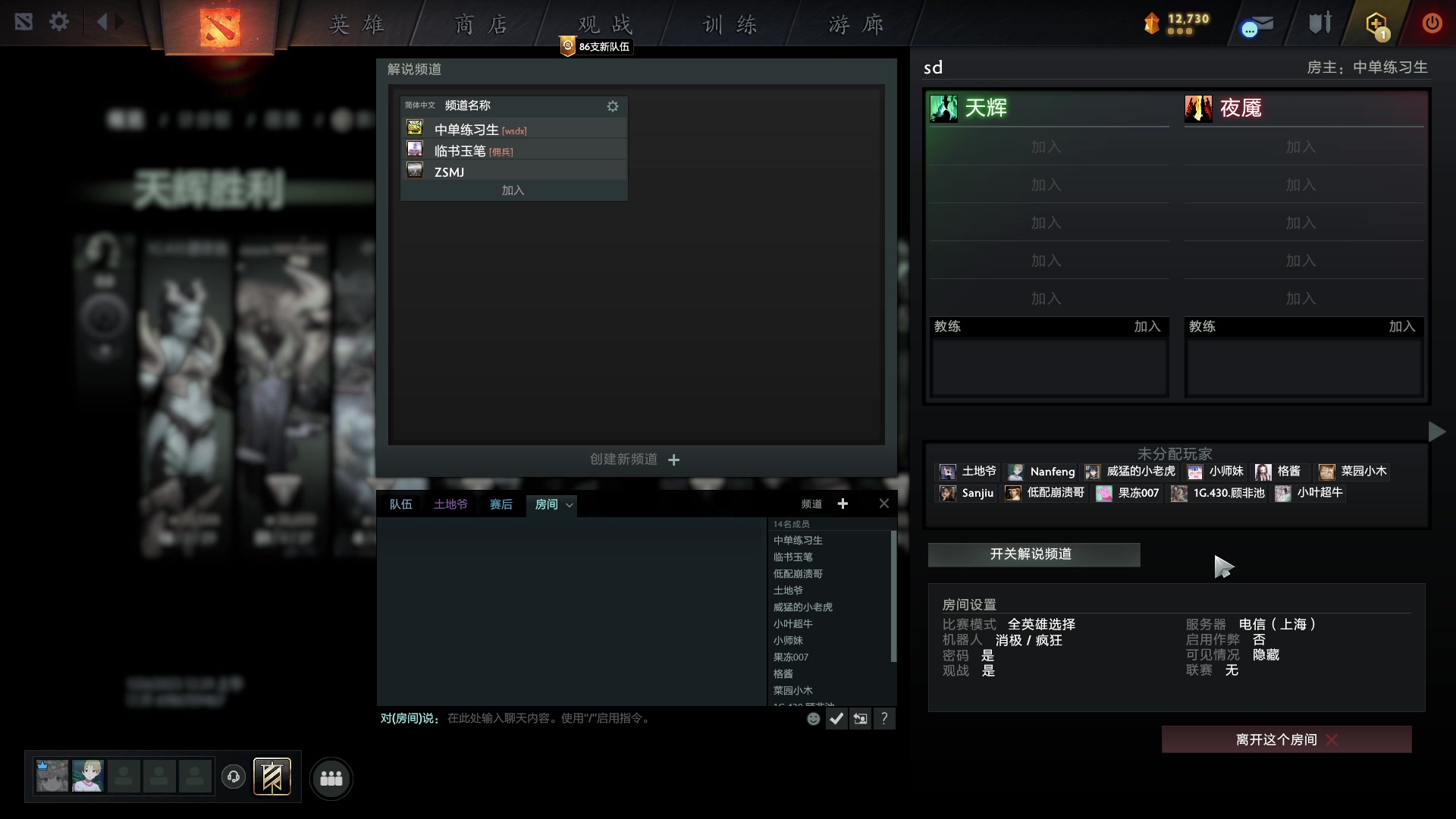1456x819 pixels.
Task: Expand the right side arrow panel
Action: coord(1436,432)
